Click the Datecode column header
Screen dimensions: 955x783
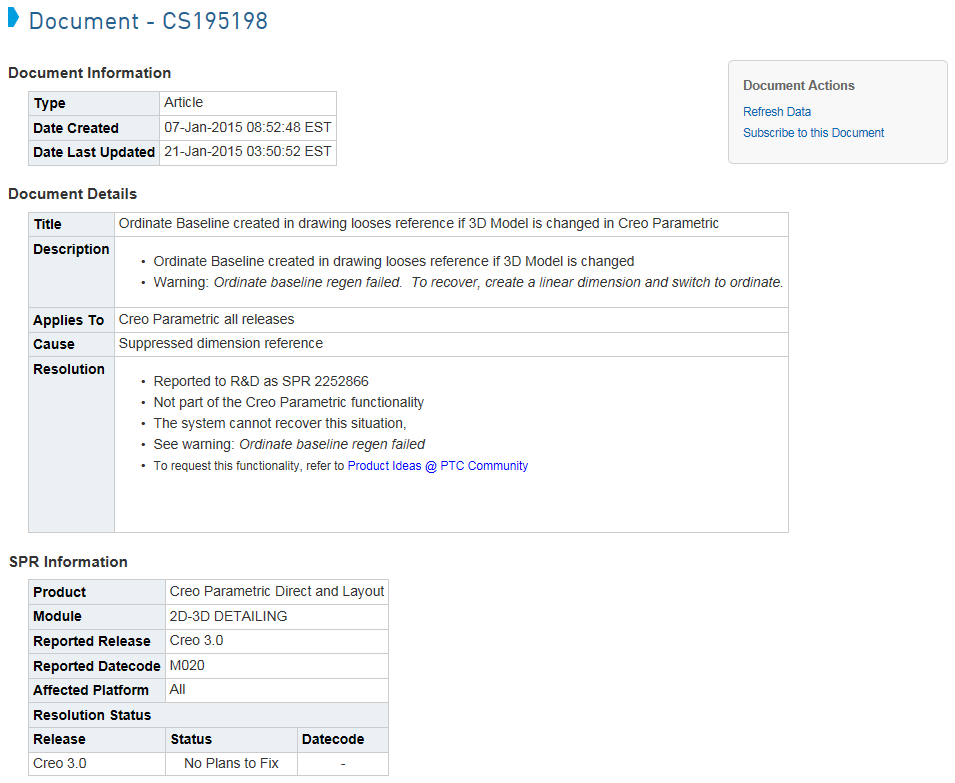[x=333, y=739]
